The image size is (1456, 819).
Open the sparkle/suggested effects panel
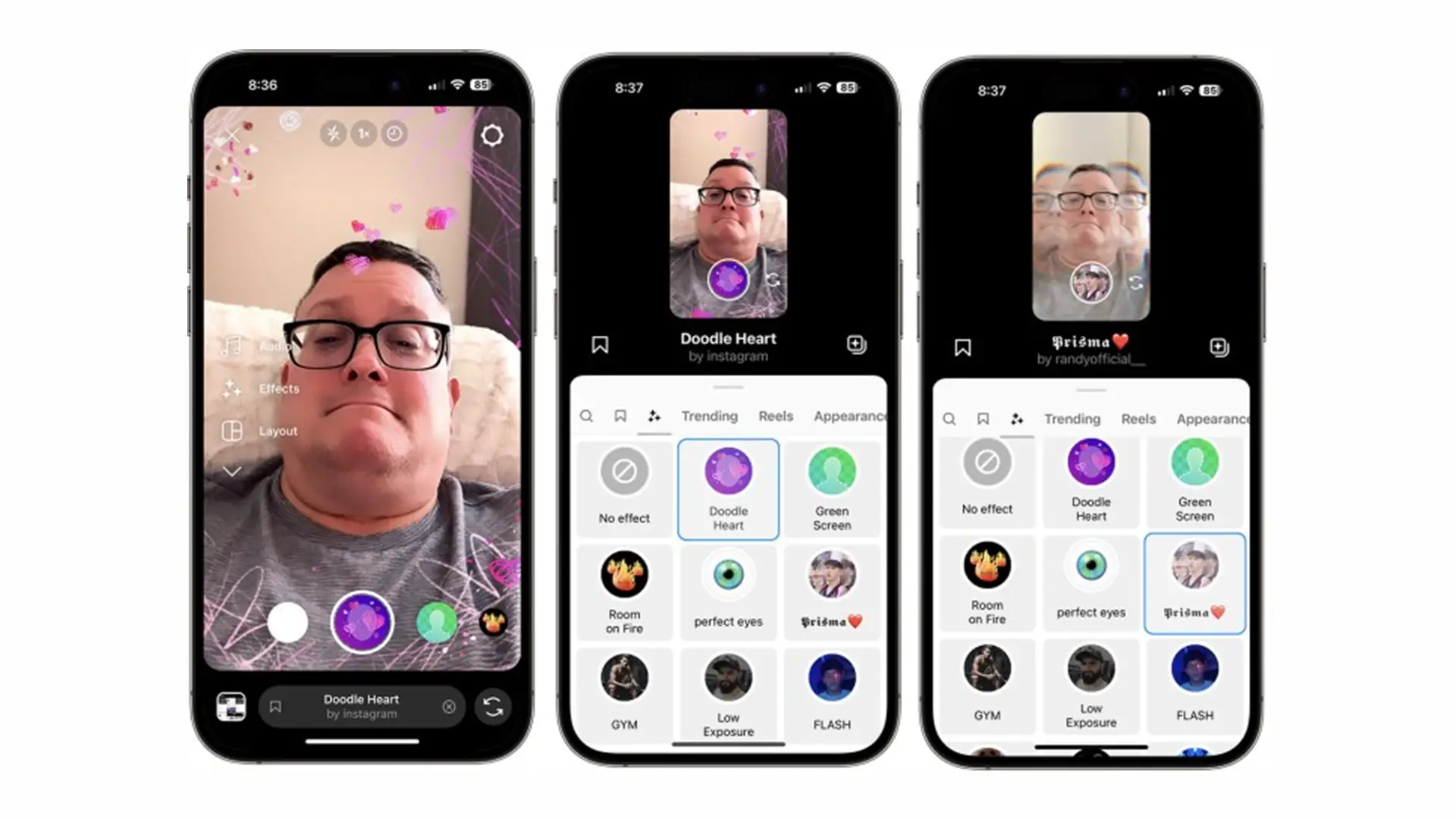(x=654, y=416)
